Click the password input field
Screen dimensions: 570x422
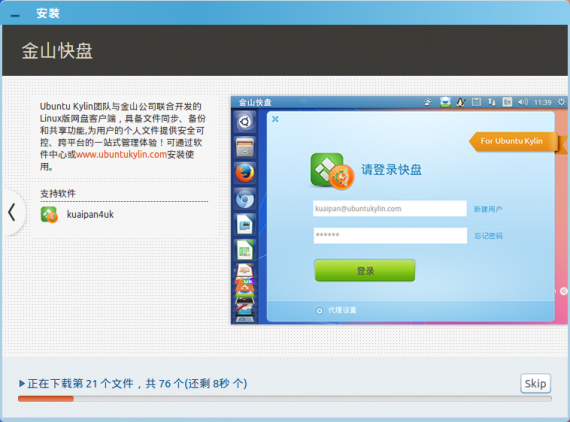click(390, 235)
